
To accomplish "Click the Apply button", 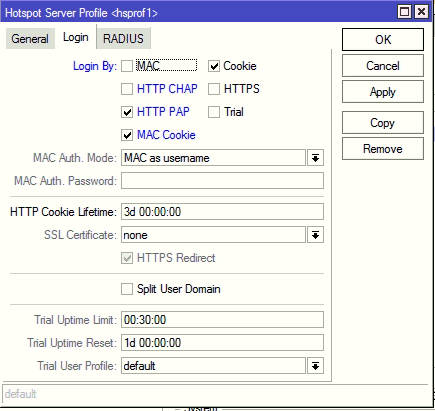I will (383, 92).
